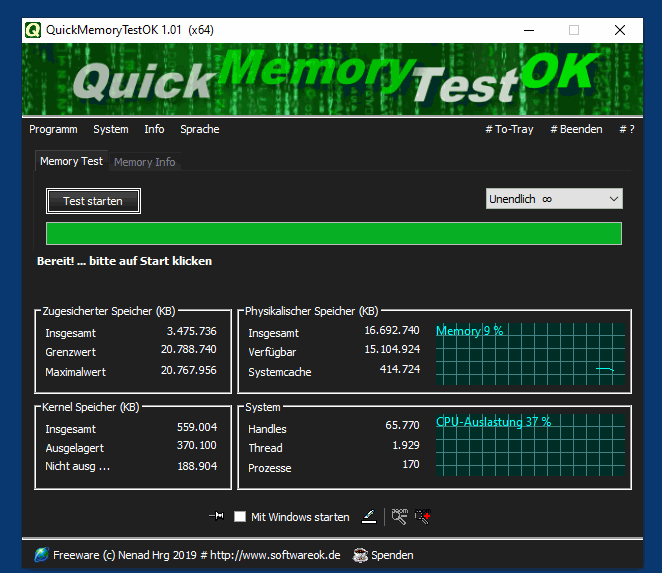
Task: Click the Grenzwert value 20.788.740
Action: [x=189, y=350]
